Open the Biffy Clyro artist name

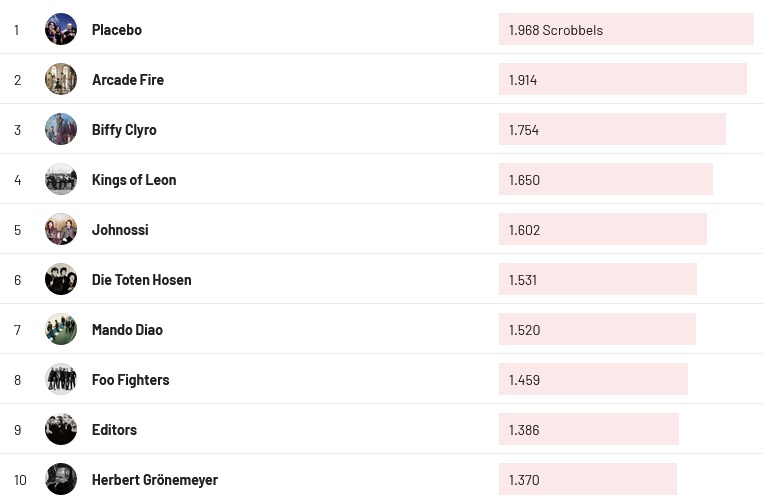point(124,130)
